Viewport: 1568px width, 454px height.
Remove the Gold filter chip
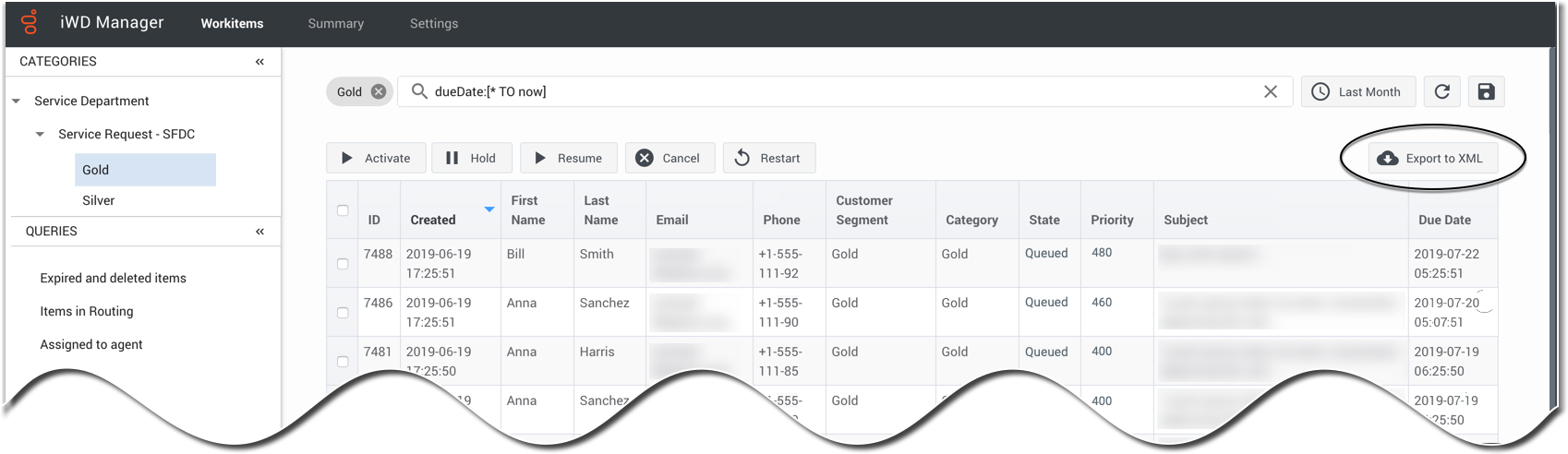(379, 91)
